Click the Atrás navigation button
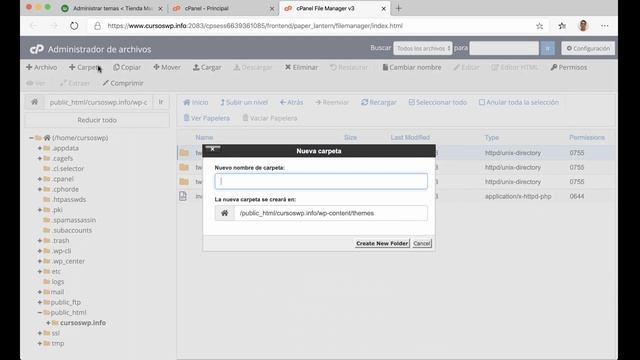Image resolution: width=640 pixels, height=360 pixels. coord(291,102)
